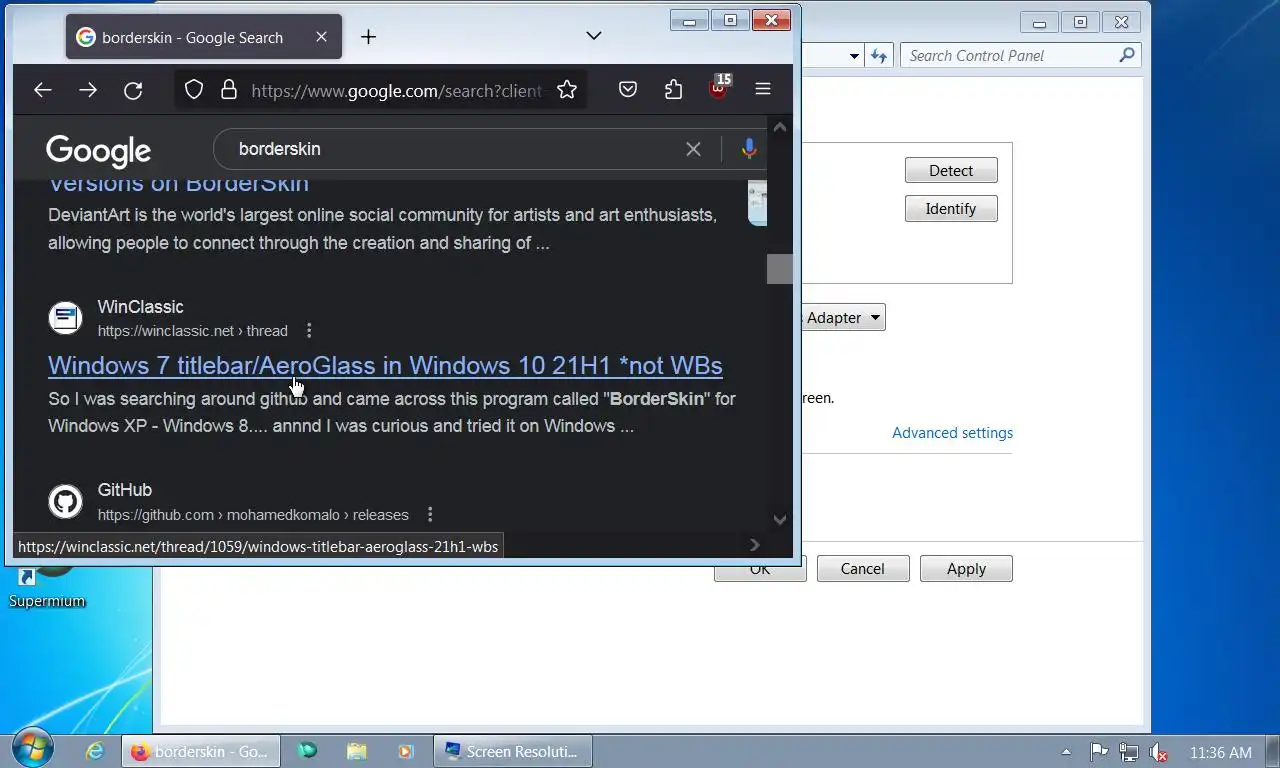
Task: Open the muted volume tray icon
Action: point(1159,752)
